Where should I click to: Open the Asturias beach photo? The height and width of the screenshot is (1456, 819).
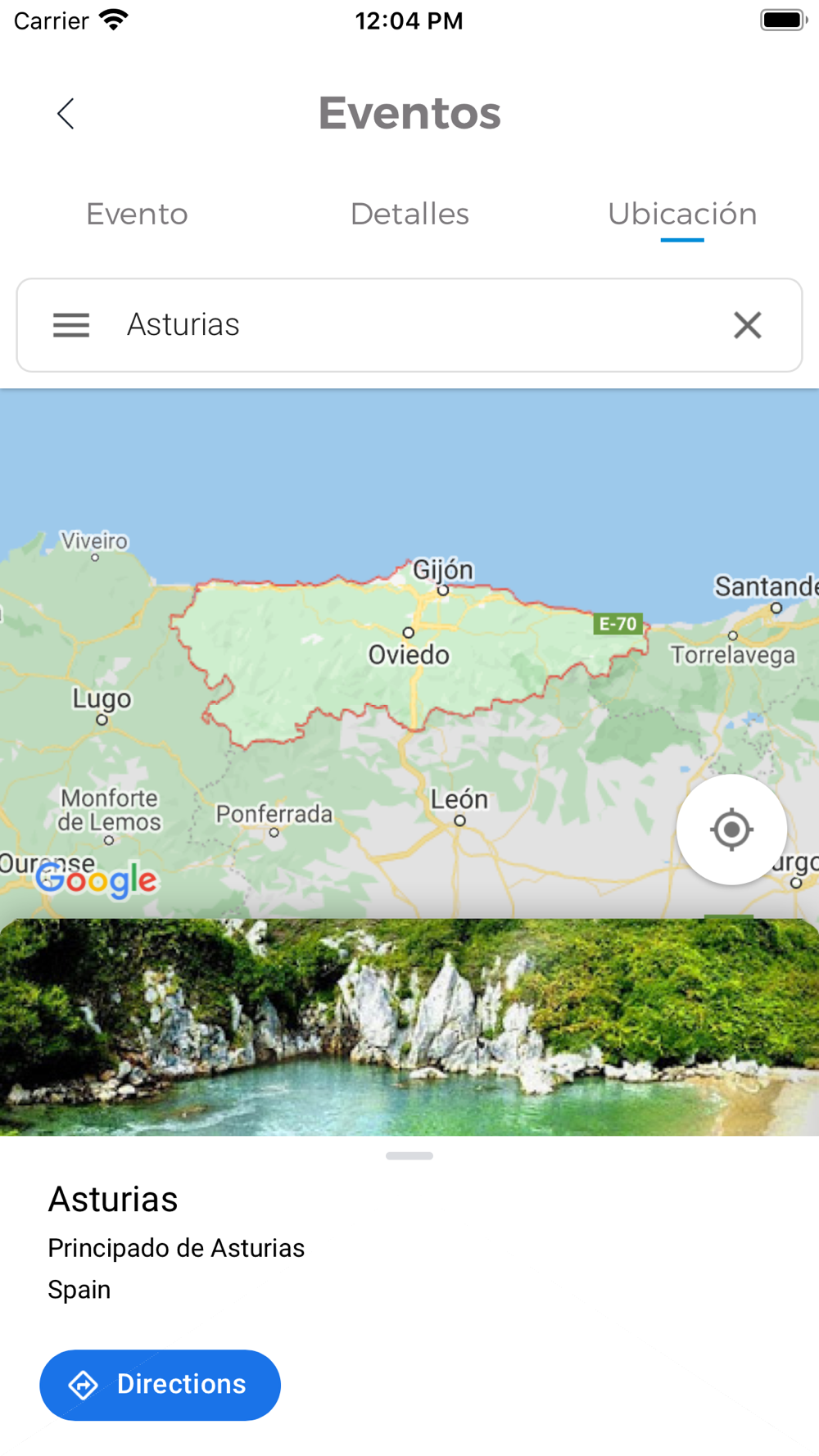click(409, 1027)
